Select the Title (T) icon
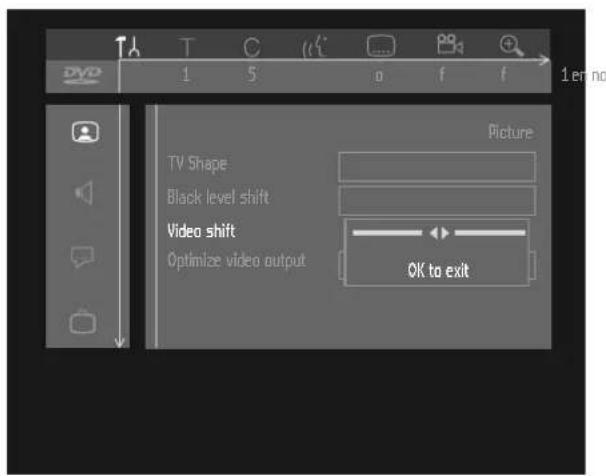The width and height of the screenshot is (606, 476). pos(186,47)
